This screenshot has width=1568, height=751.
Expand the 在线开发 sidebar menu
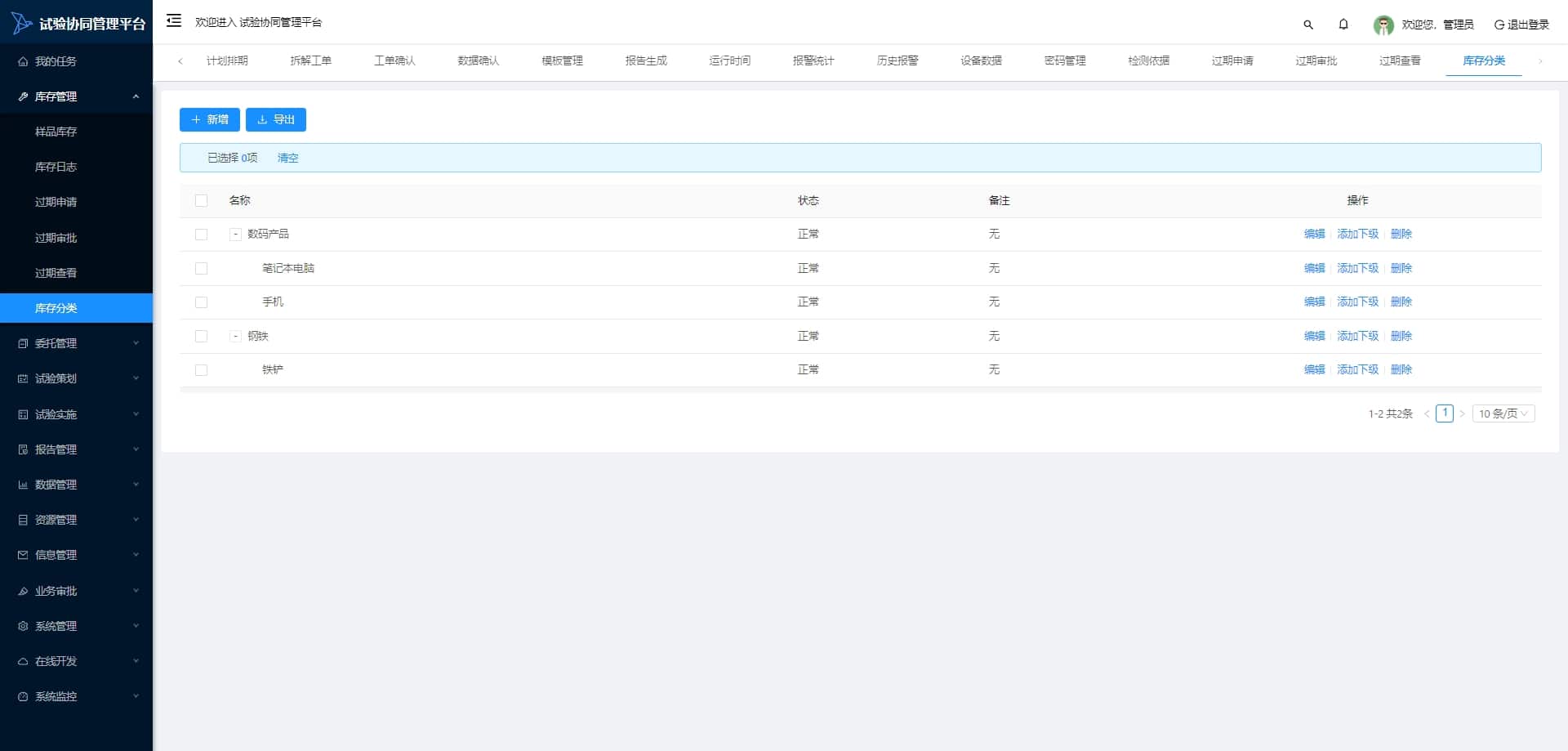(x=136, y=661)
